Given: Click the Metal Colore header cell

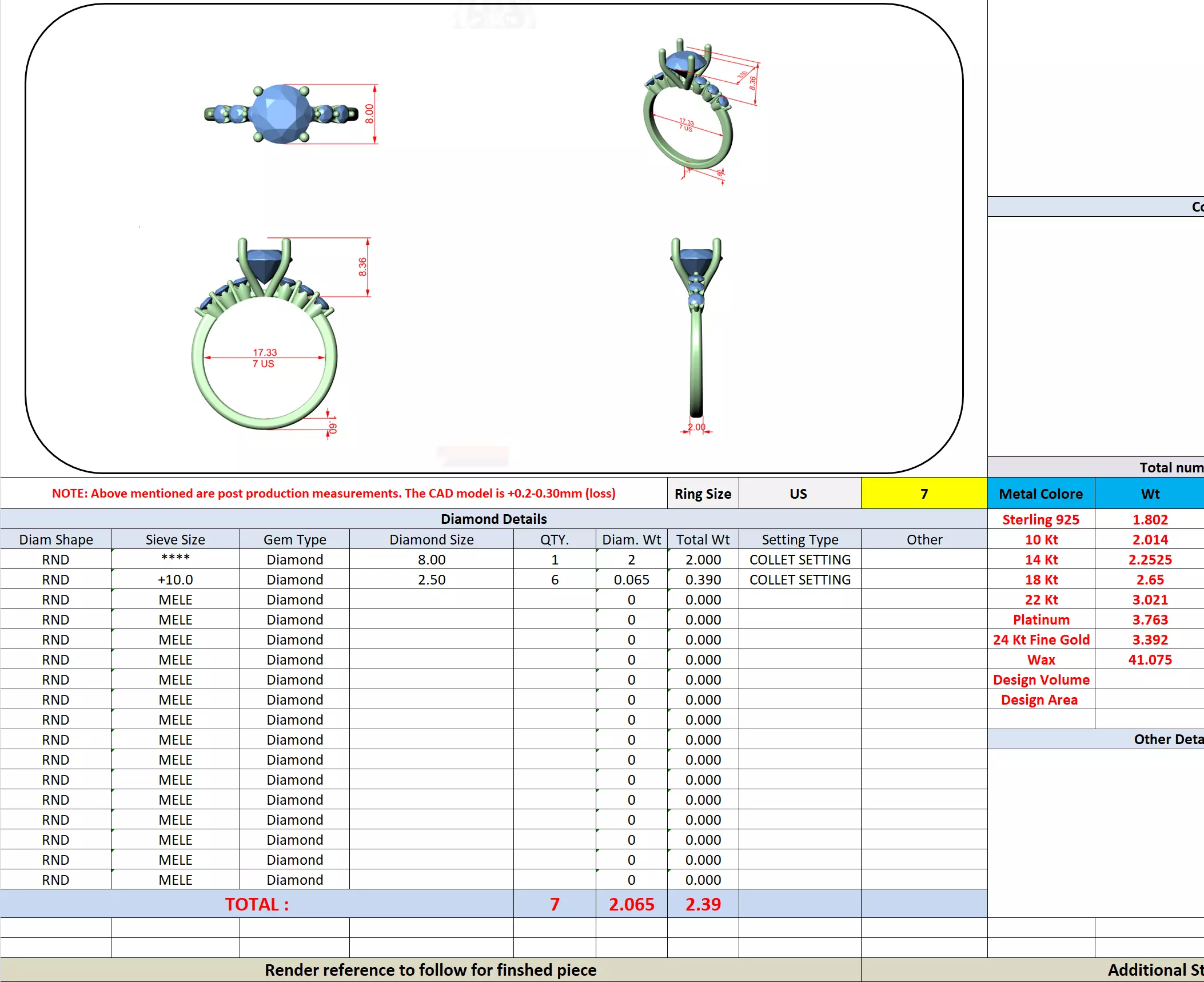Looking at the screenshot, I should (1040, 494).
